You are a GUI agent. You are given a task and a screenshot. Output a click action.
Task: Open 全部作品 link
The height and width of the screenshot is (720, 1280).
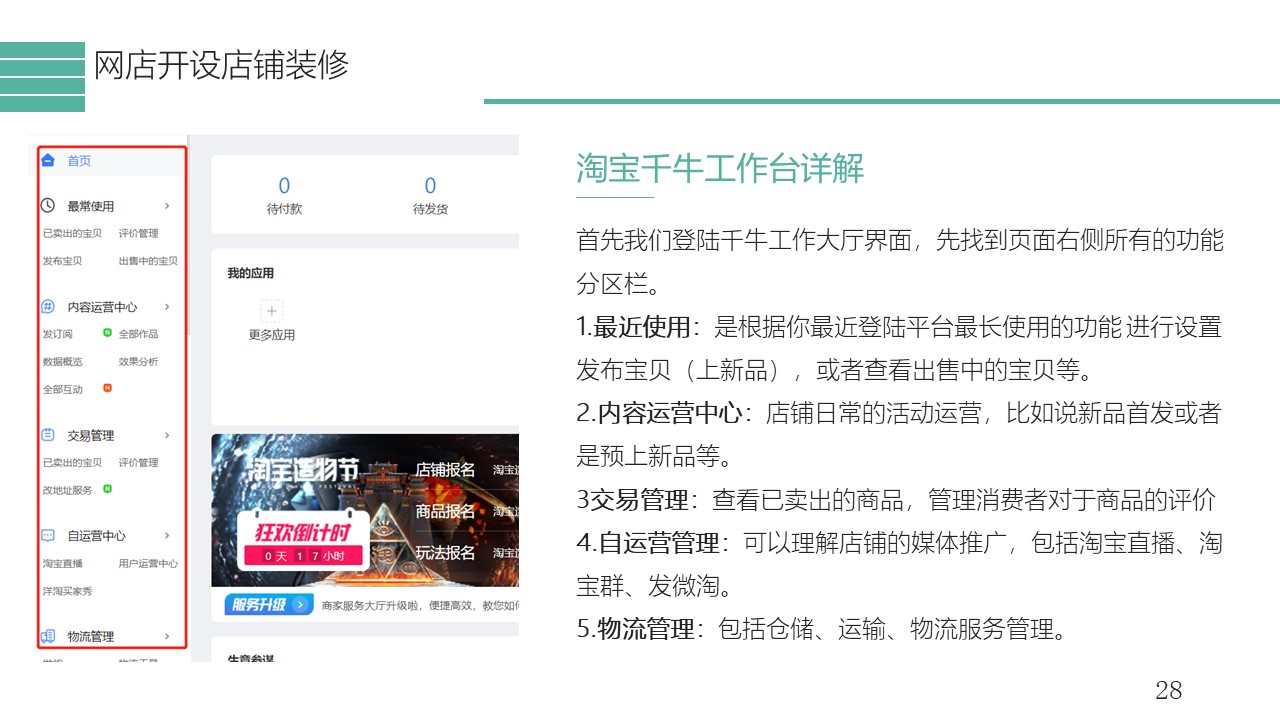(139, 334)
